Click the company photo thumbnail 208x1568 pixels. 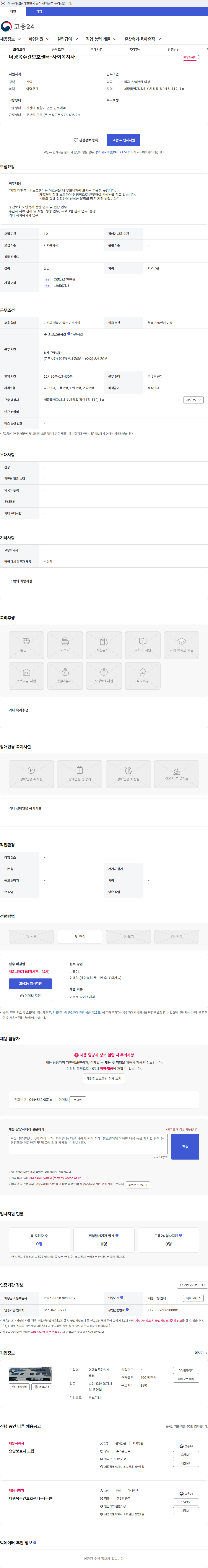30,1374
